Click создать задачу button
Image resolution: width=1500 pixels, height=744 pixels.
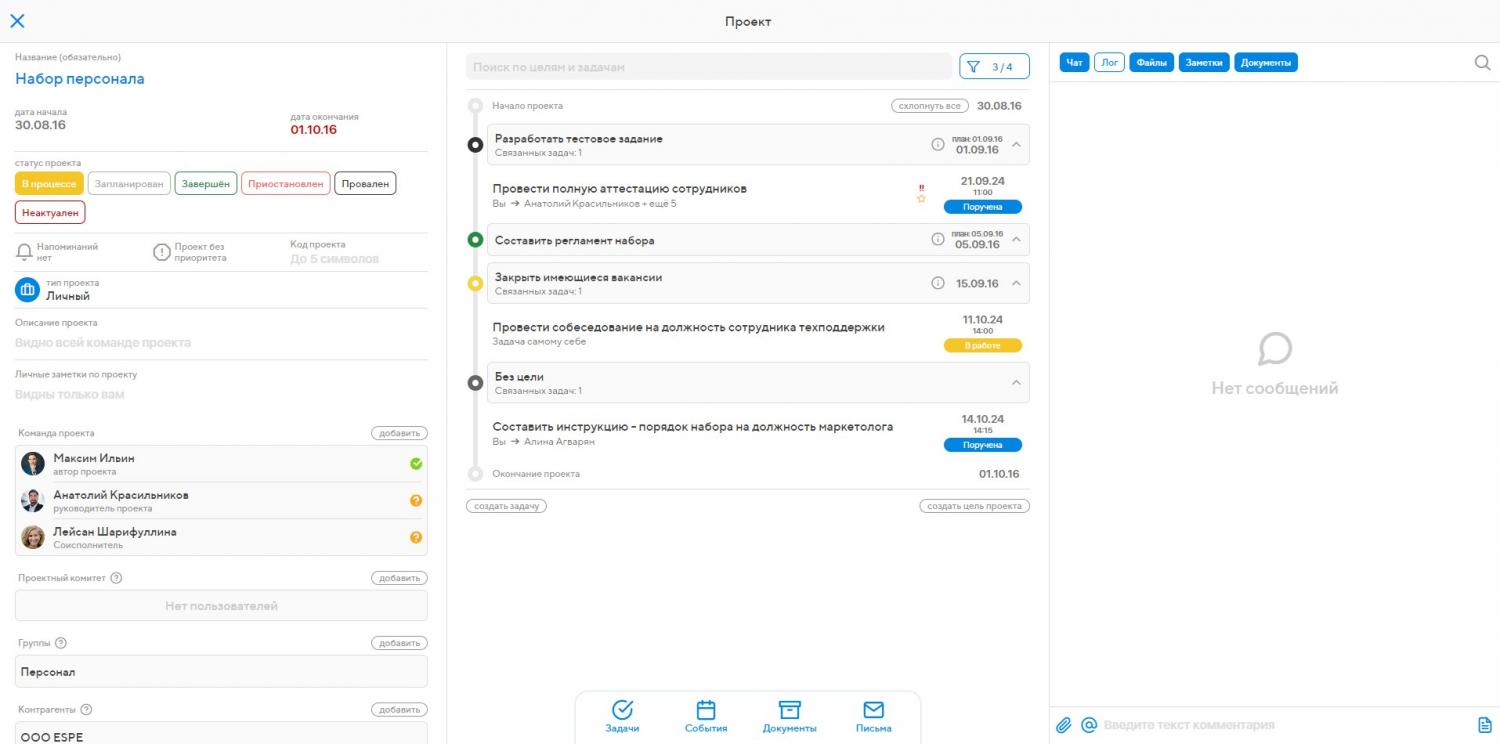coord(506,506)
